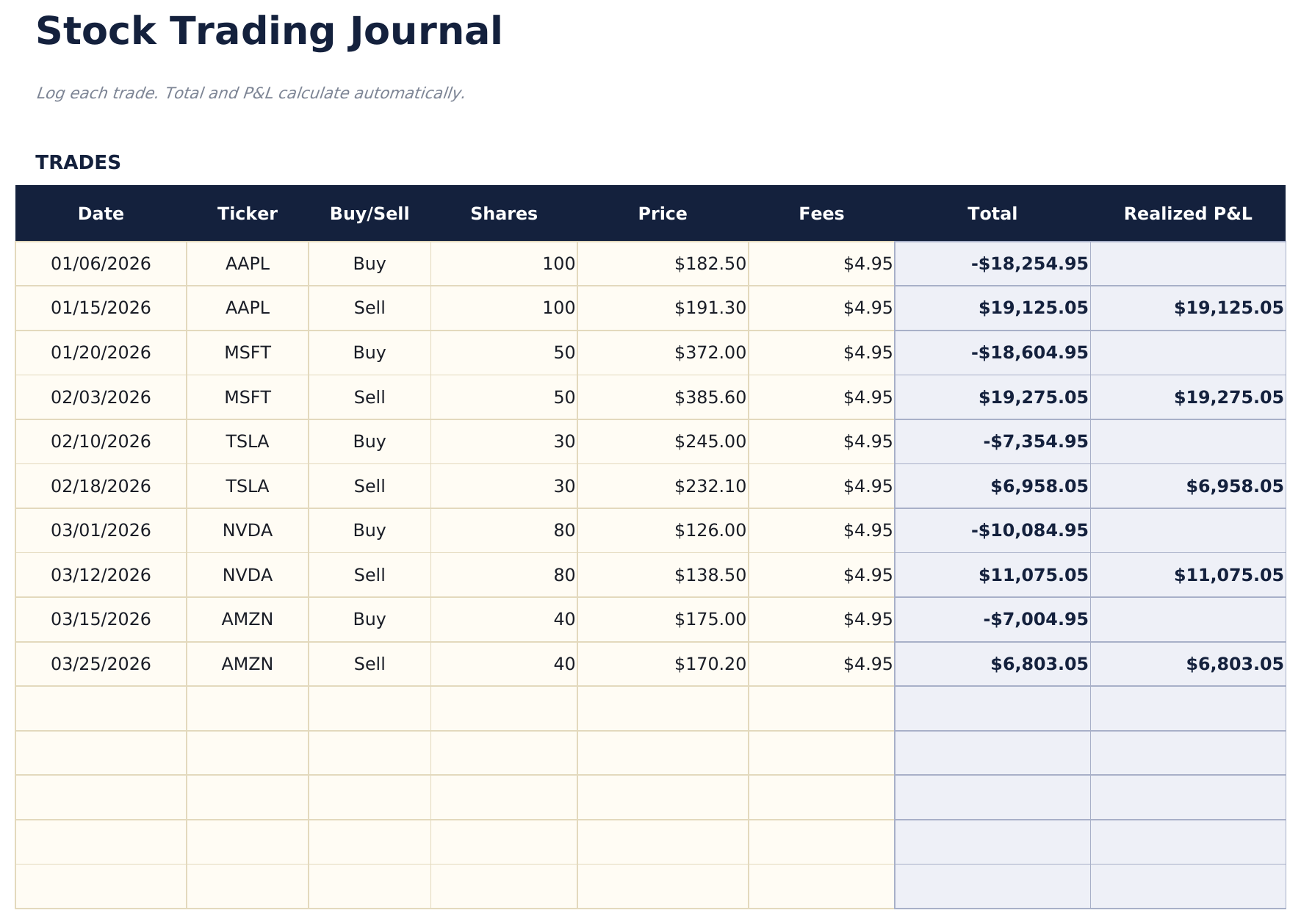The image size is (1301, 924).
Task: Select the AMZN ticker cell on 03/25/2026
Action: coord(248,664)
